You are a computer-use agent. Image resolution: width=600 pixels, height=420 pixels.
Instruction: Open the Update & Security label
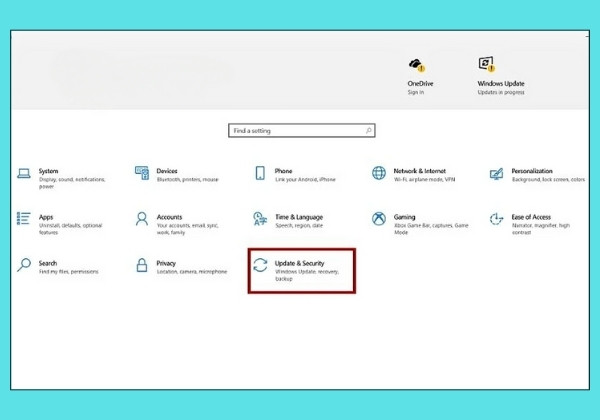[299, 263]
